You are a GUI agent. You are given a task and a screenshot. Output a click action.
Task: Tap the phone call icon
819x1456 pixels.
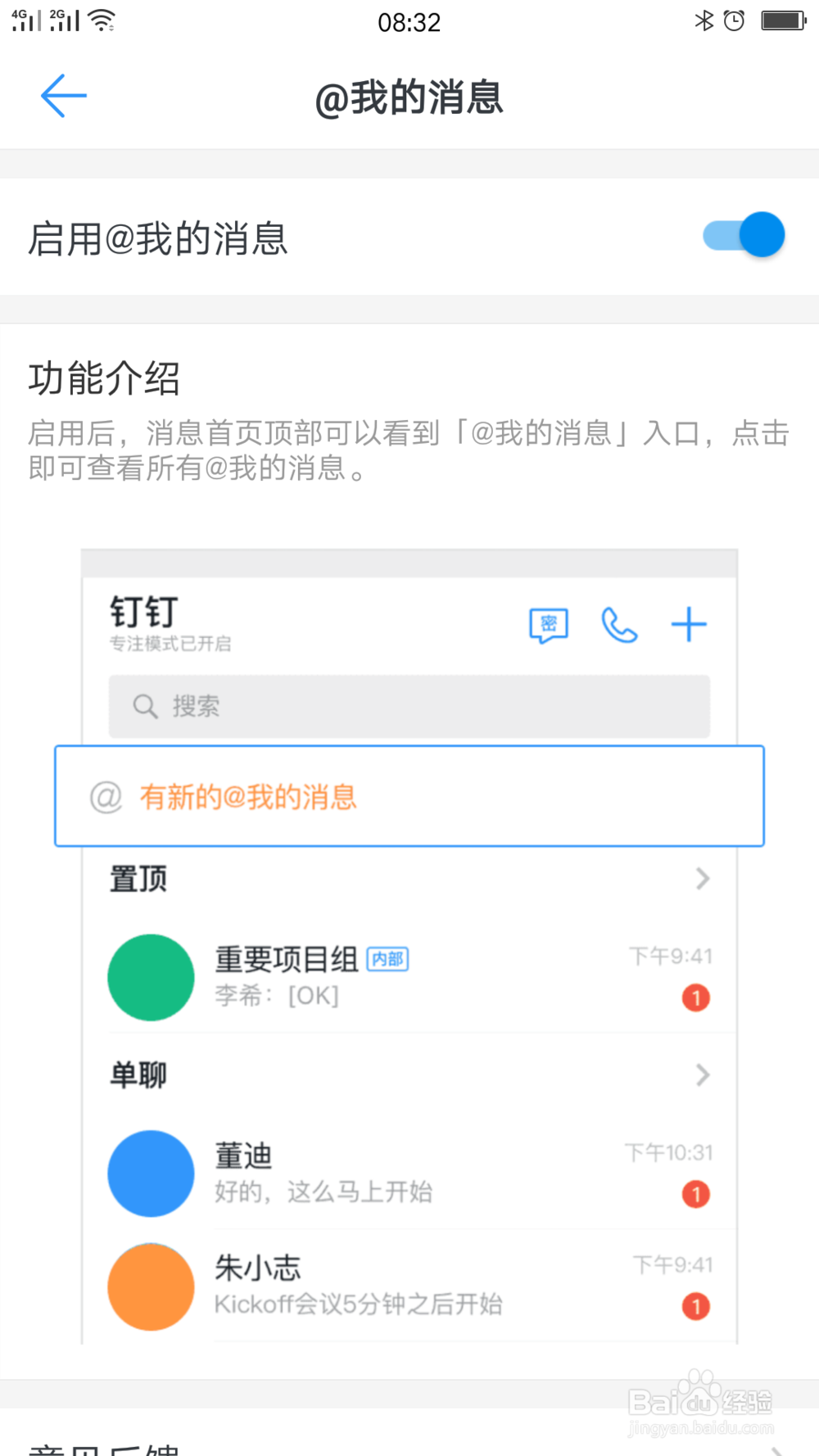(x=619, y=626)
